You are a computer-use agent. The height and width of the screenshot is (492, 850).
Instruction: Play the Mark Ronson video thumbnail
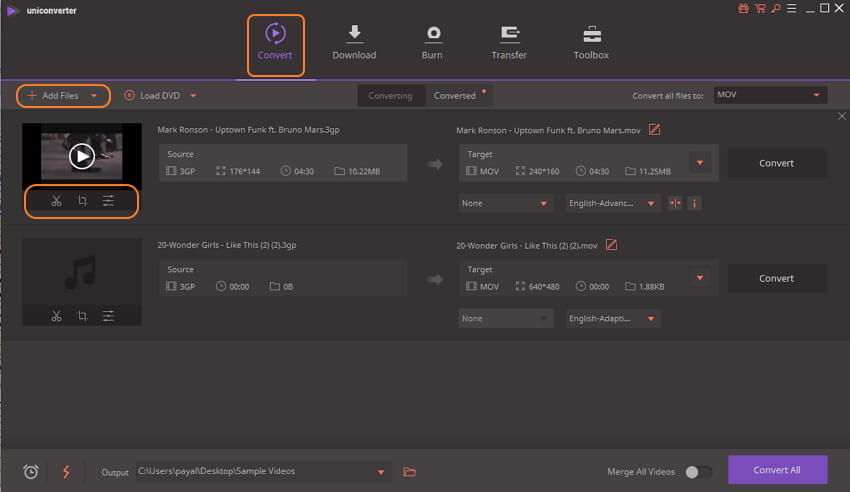pyautogui.click(x=82, y=156)
